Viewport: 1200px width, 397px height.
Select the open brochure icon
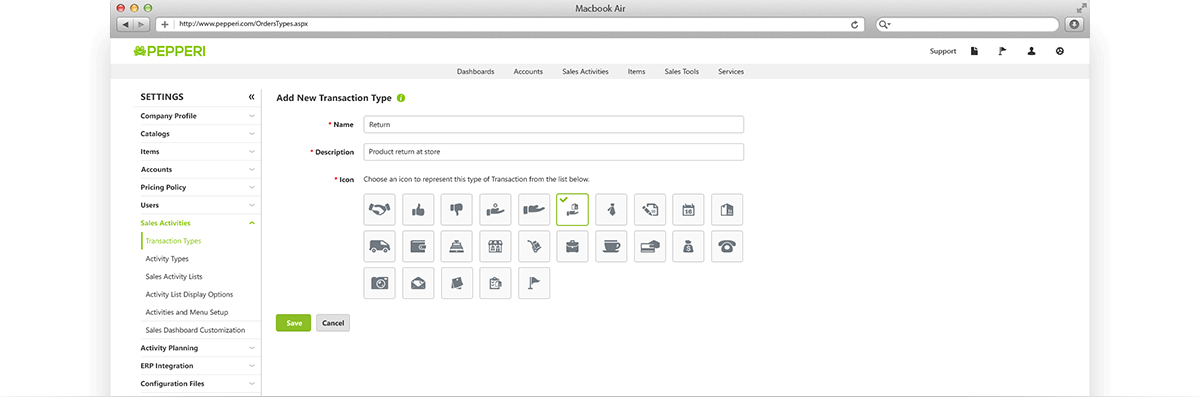click(727, 209)
